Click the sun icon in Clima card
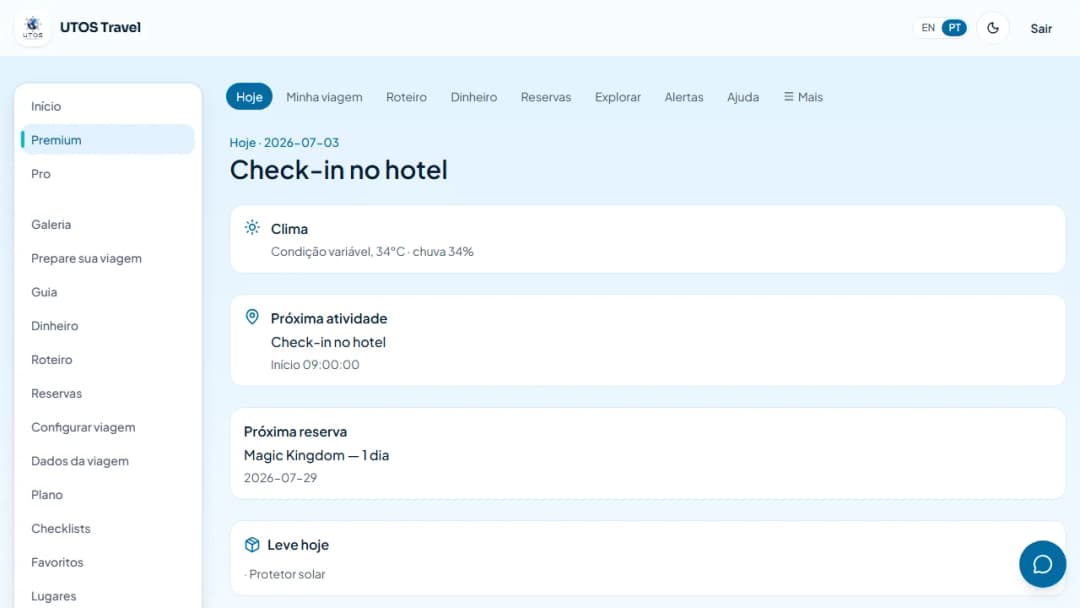 pyautogui.click(x=252, y=228)
